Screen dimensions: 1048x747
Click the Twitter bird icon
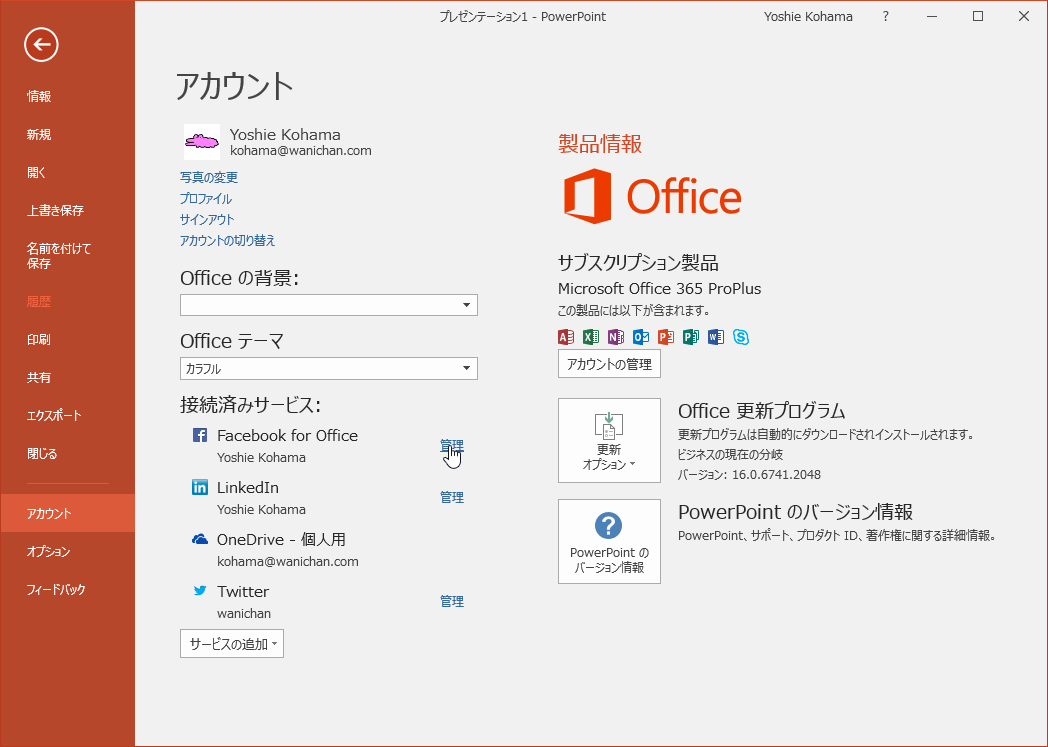200,591
